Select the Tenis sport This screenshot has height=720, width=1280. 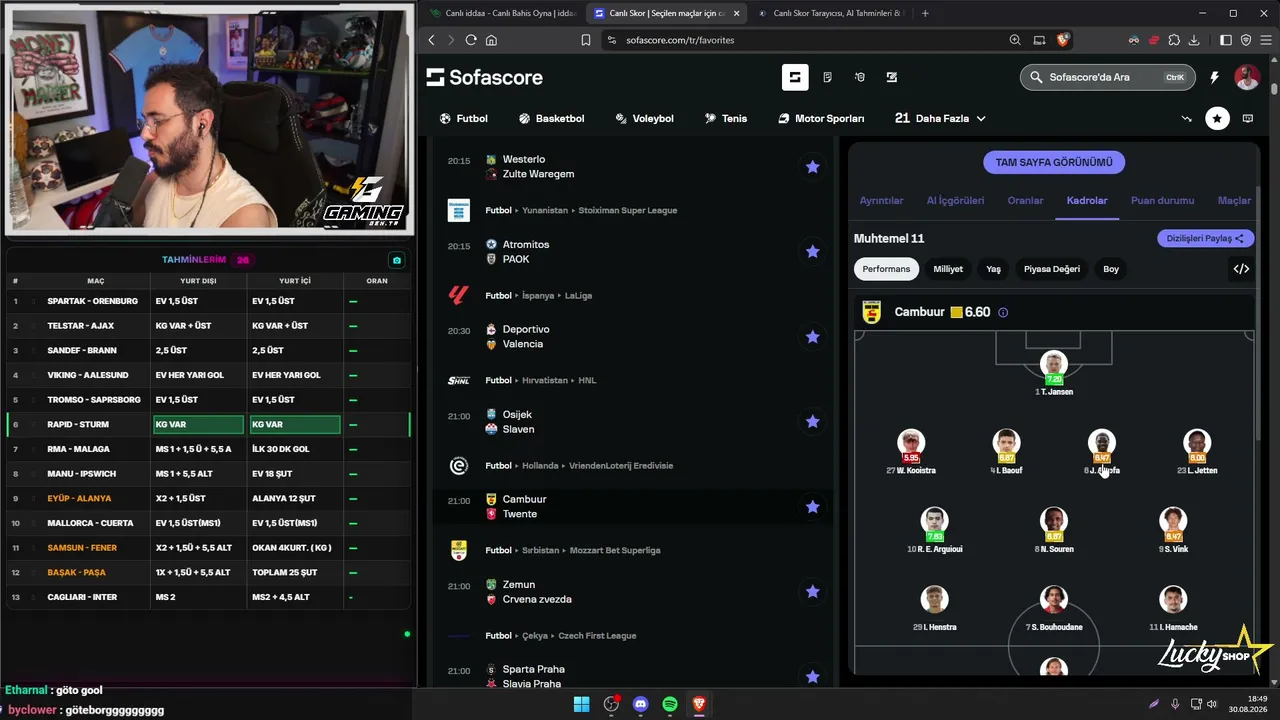[x=726, y=118]
